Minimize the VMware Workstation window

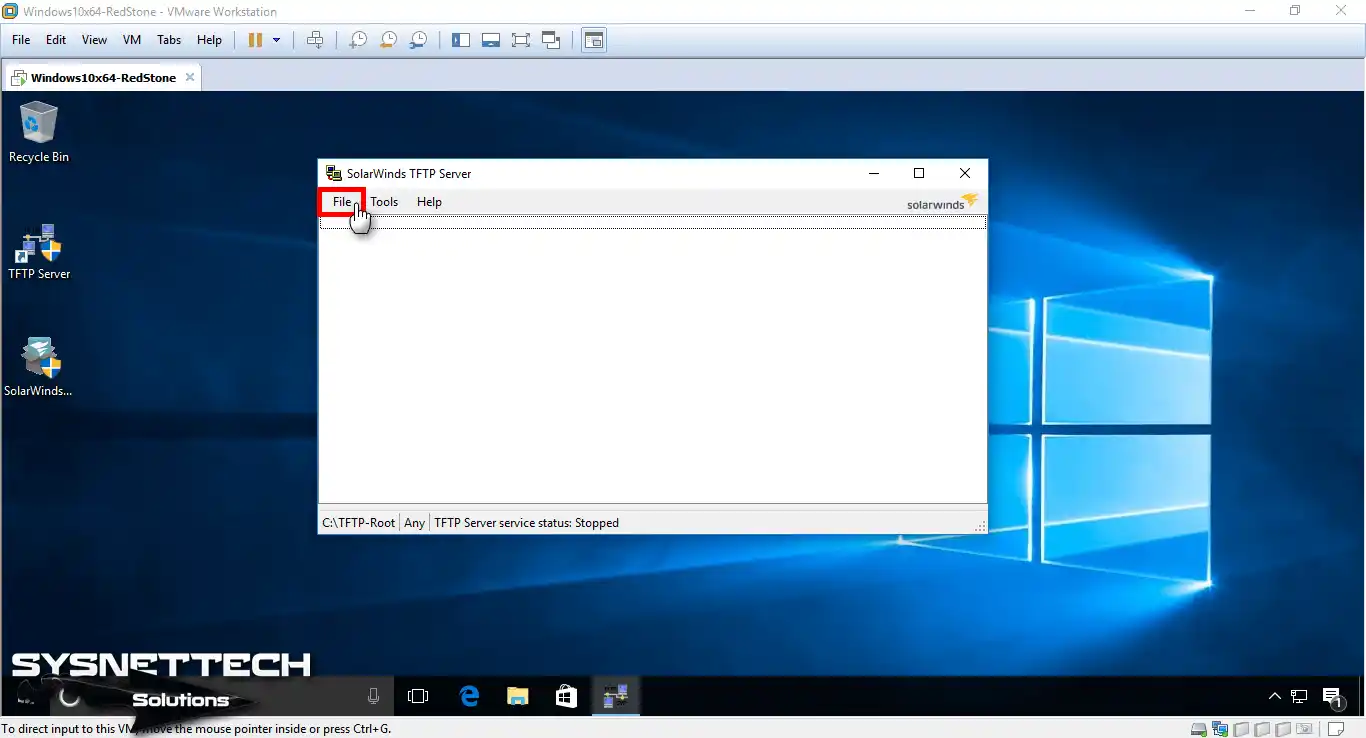click(x=1249, y=11)
